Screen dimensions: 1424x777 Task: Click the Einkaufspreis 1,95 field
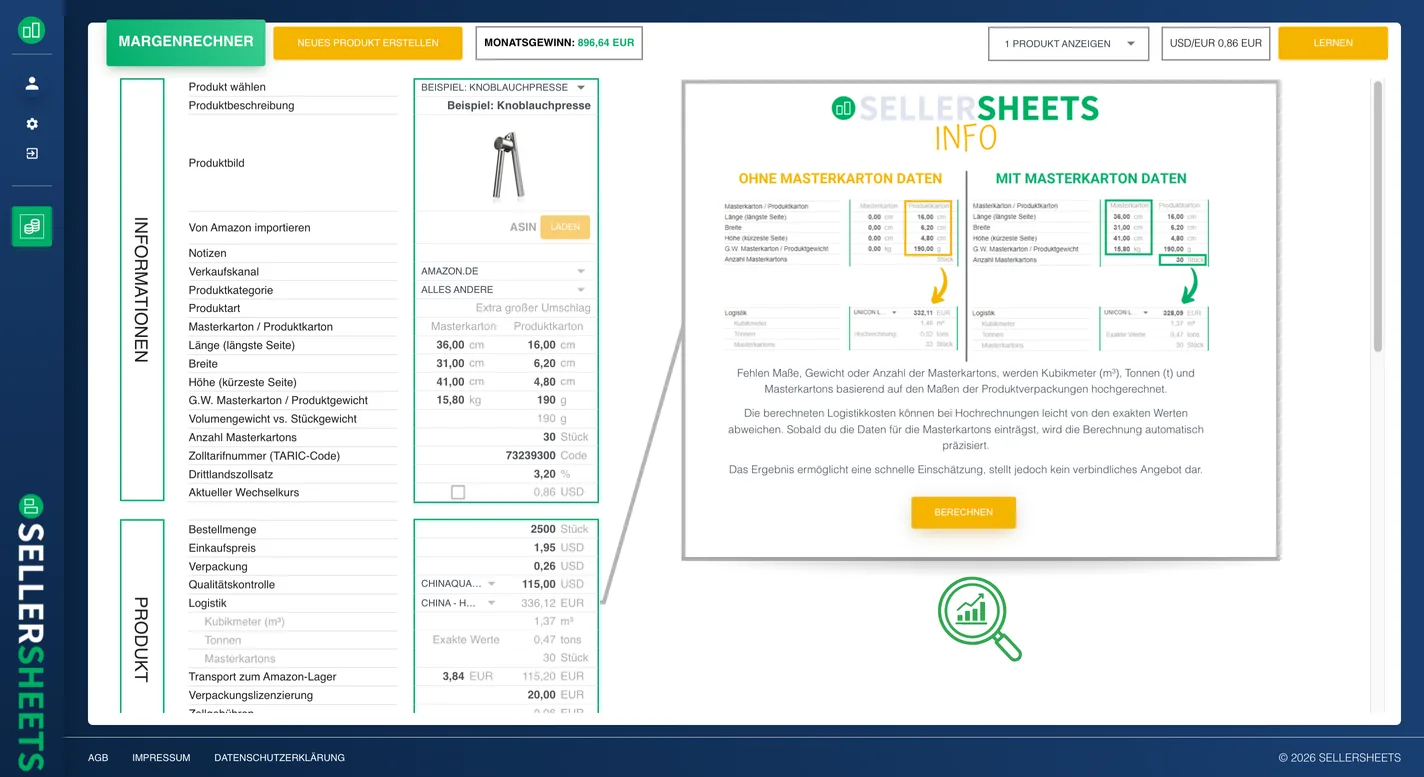point(545,548)
